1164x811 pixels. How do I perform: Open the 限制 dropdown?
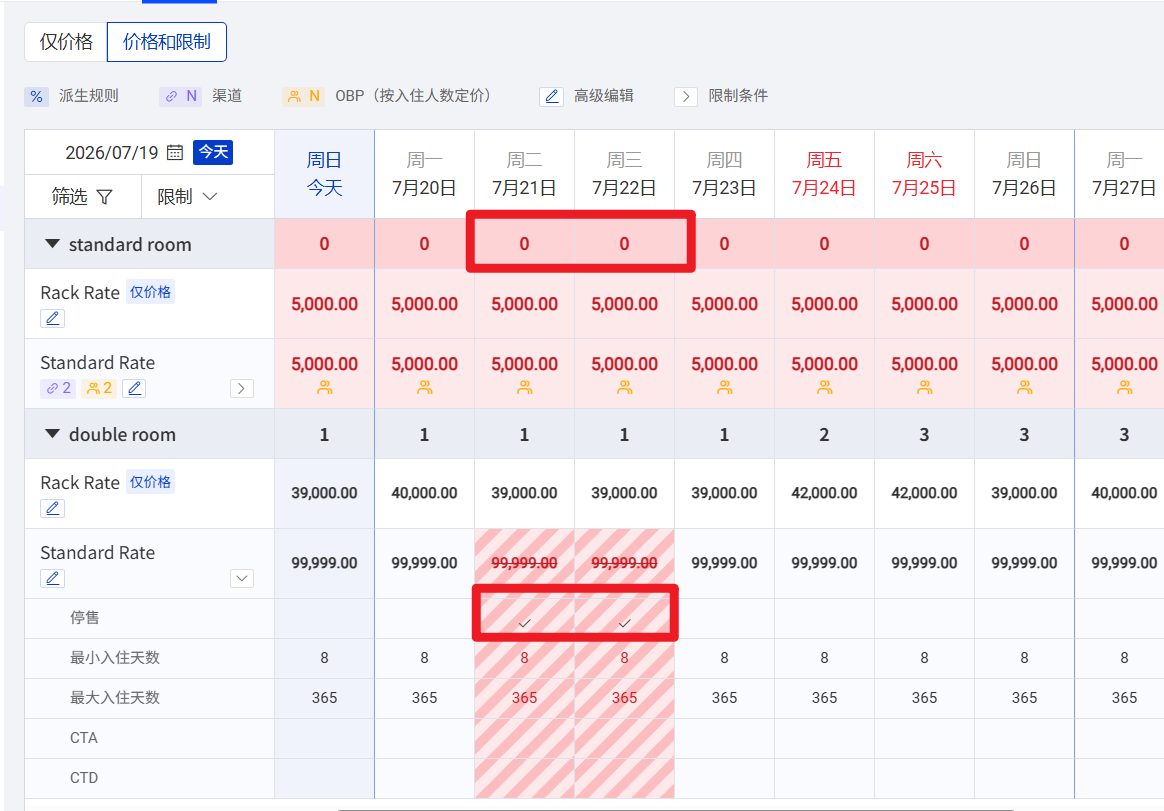coord(187,197)
